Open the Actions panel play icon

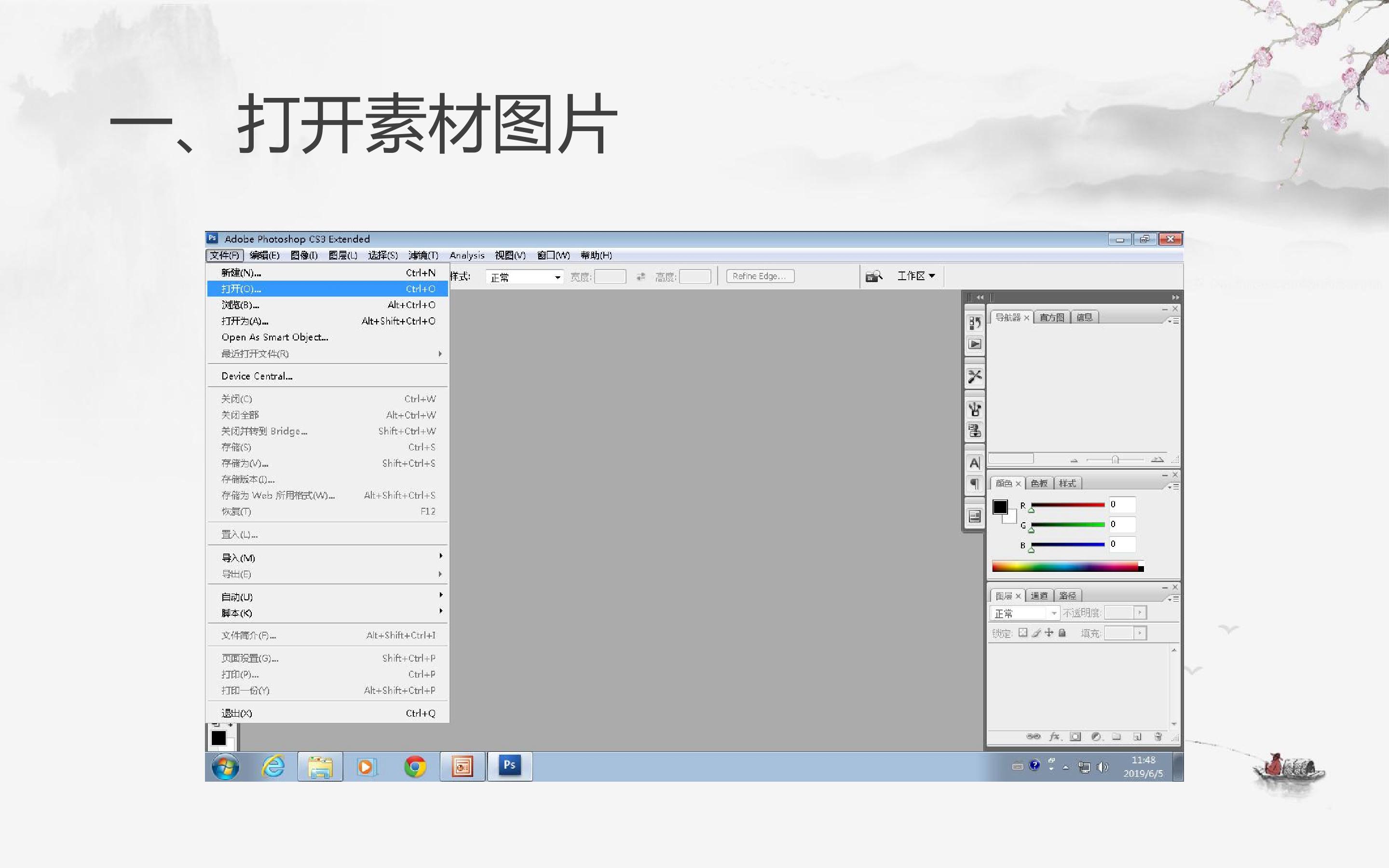[x=975, y=344]
